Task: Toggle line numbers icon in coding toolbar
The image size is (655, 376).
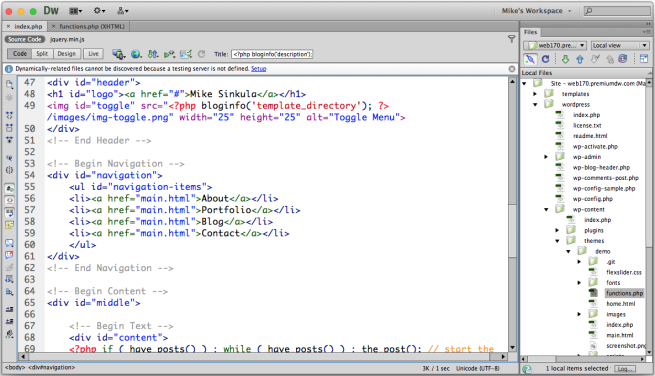Action: (x=9, y=188)
